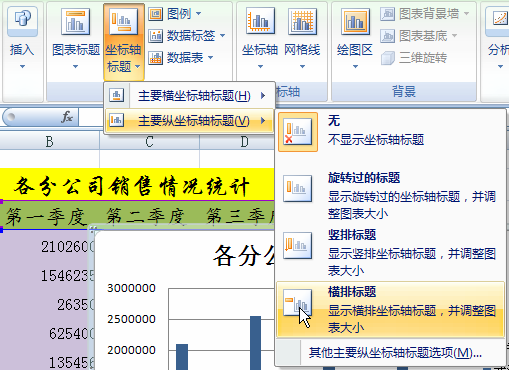Click the 数据表 data table icon
This screenshot has width=509, height=370.
click(155, 58)
